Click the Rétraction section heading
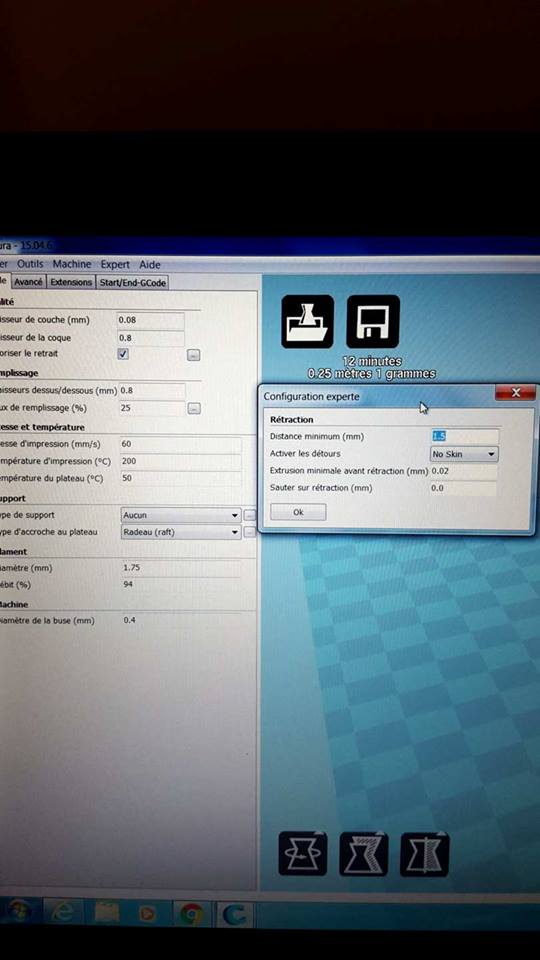This screenshot has width=540, height=960. point(292,419)
